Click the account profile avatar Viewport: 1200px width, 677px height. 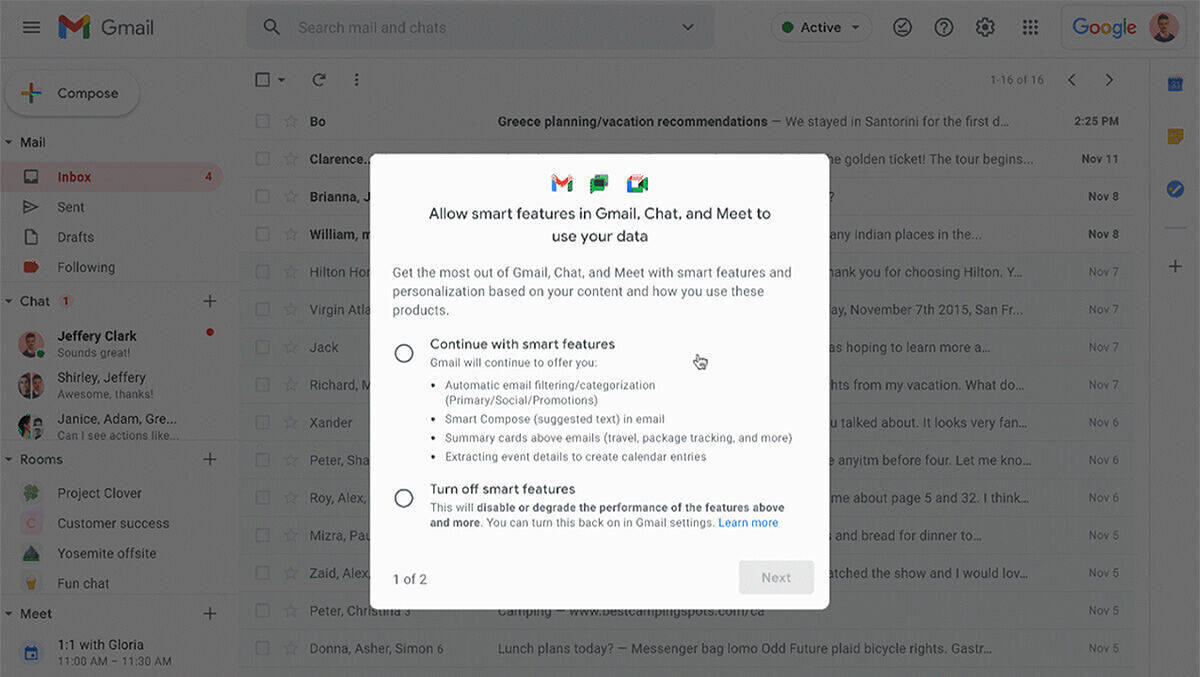click(x=1164, y=27)
